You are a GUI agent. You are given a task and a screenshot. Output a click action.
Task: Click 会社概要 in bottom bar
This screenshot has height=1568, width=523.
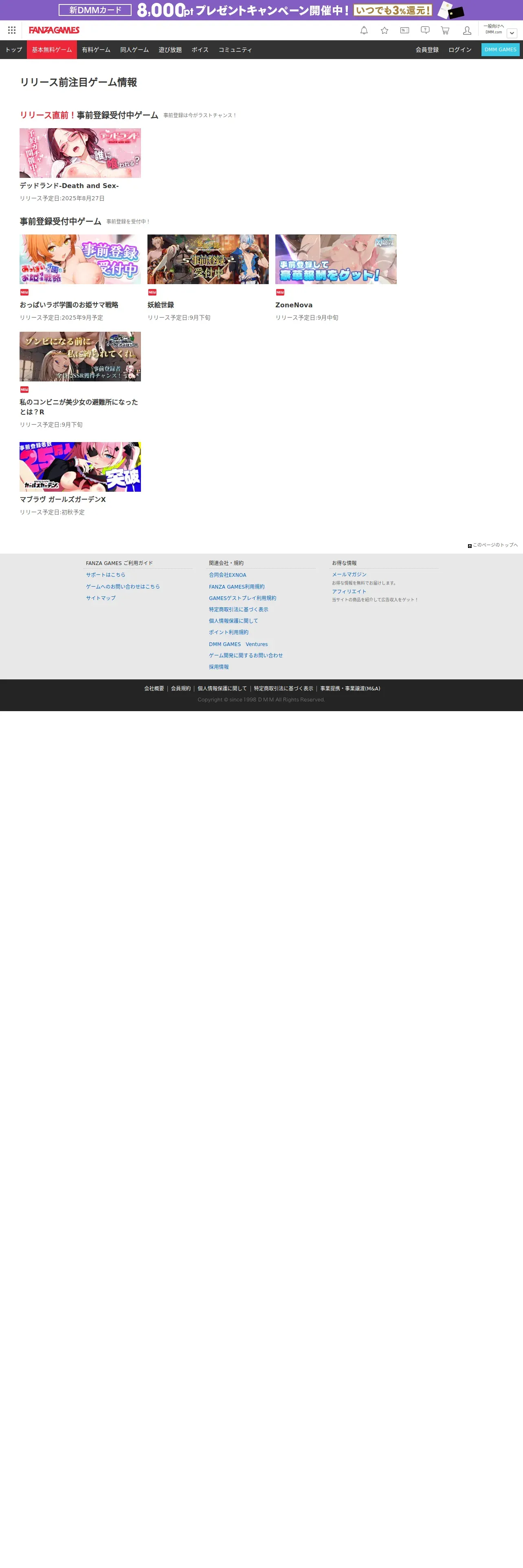coord(154,688)
